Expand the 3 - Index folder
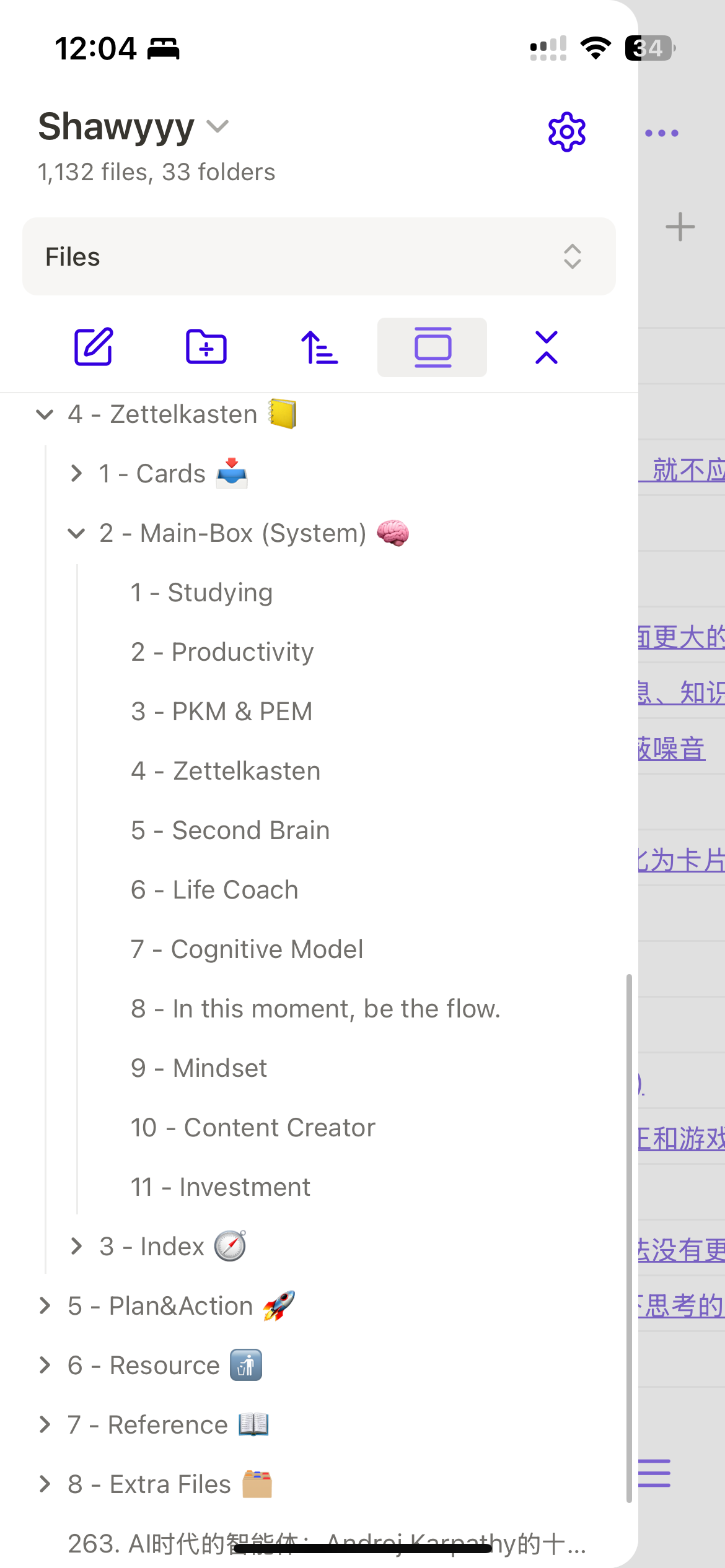The height and width of the screenshot is (1568, 725). pyautogui.click(x=76, y=1247)
